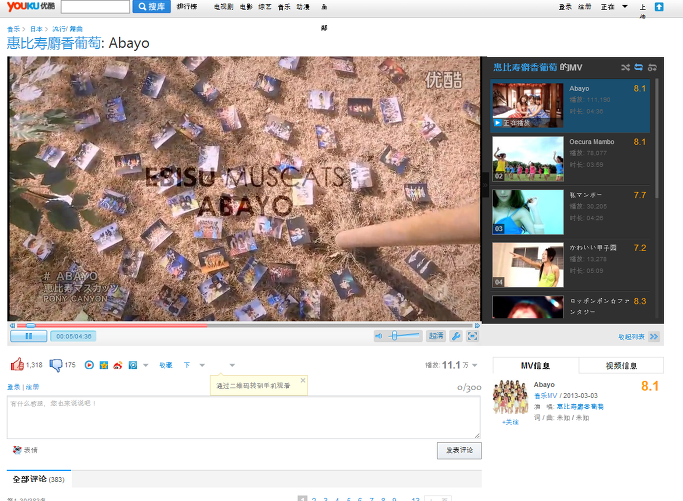Viewport: 683px width, 501px height.
Task: Toggle shuffle play in MV playlist
Action: [x=626, y=68]
